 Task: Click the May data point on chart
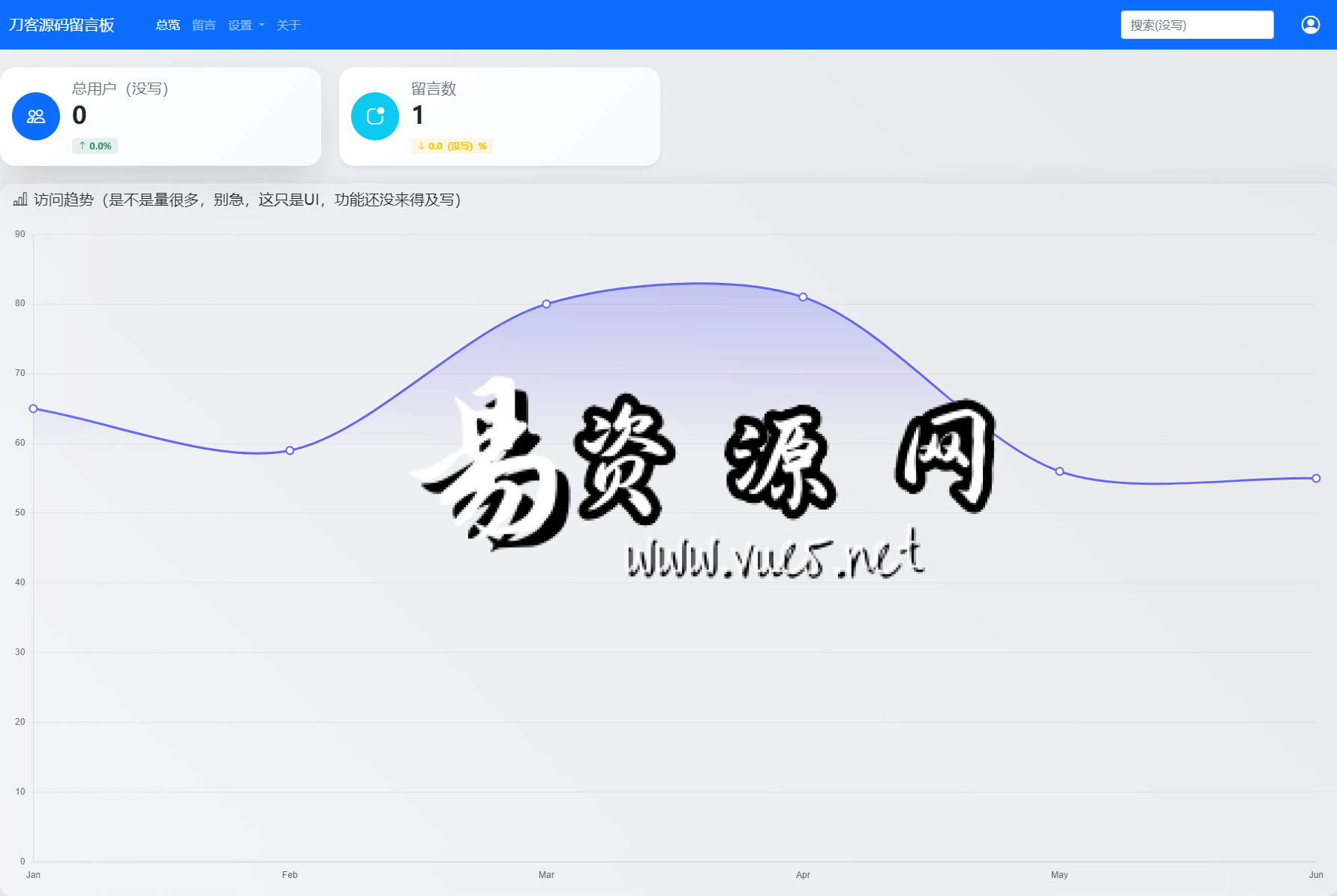point(1059,471)
